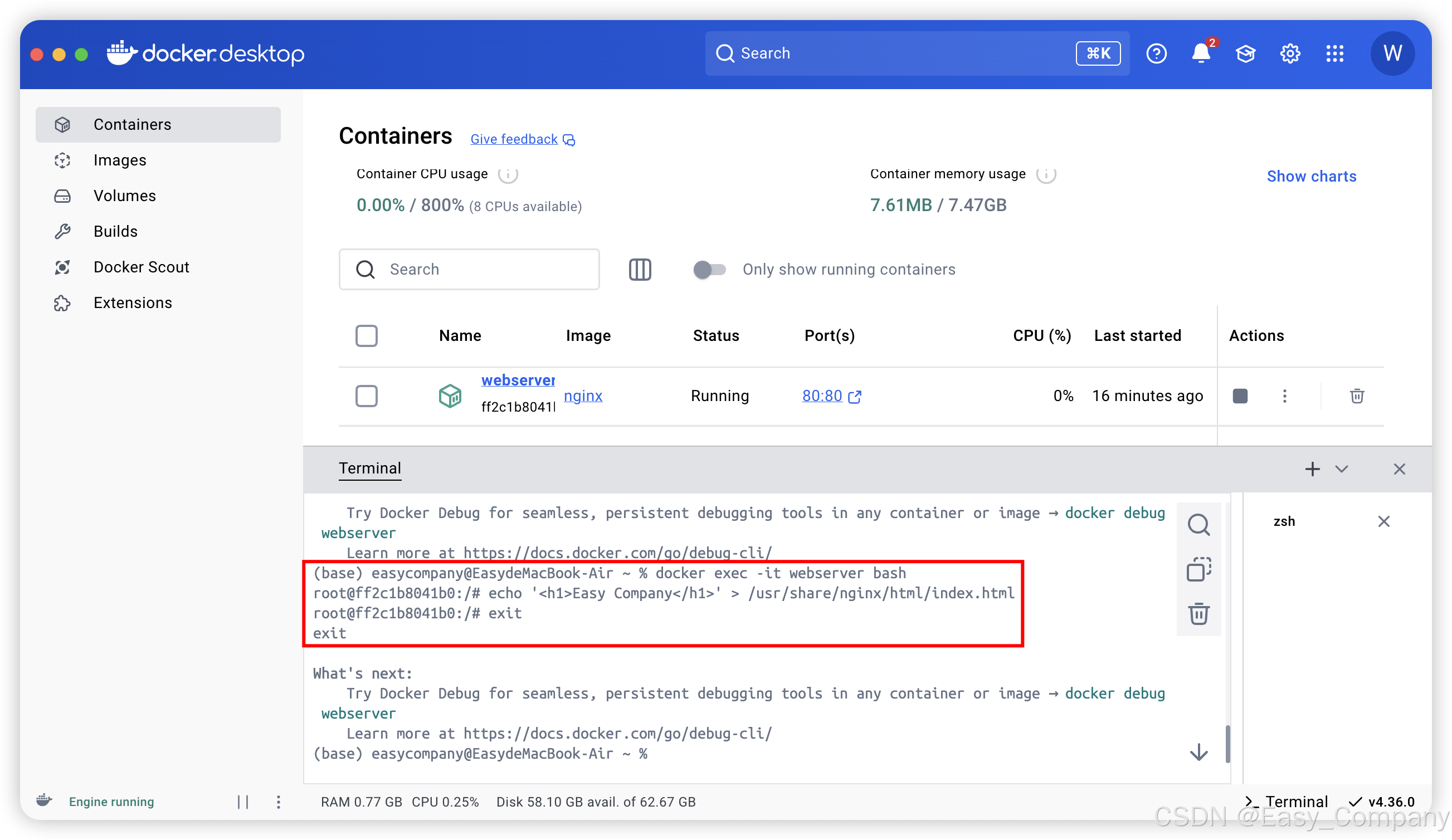This screenshot has width=1452, height=840.
Task: Open Engine status three-dot menu
Action: click(x=278, y=802)
